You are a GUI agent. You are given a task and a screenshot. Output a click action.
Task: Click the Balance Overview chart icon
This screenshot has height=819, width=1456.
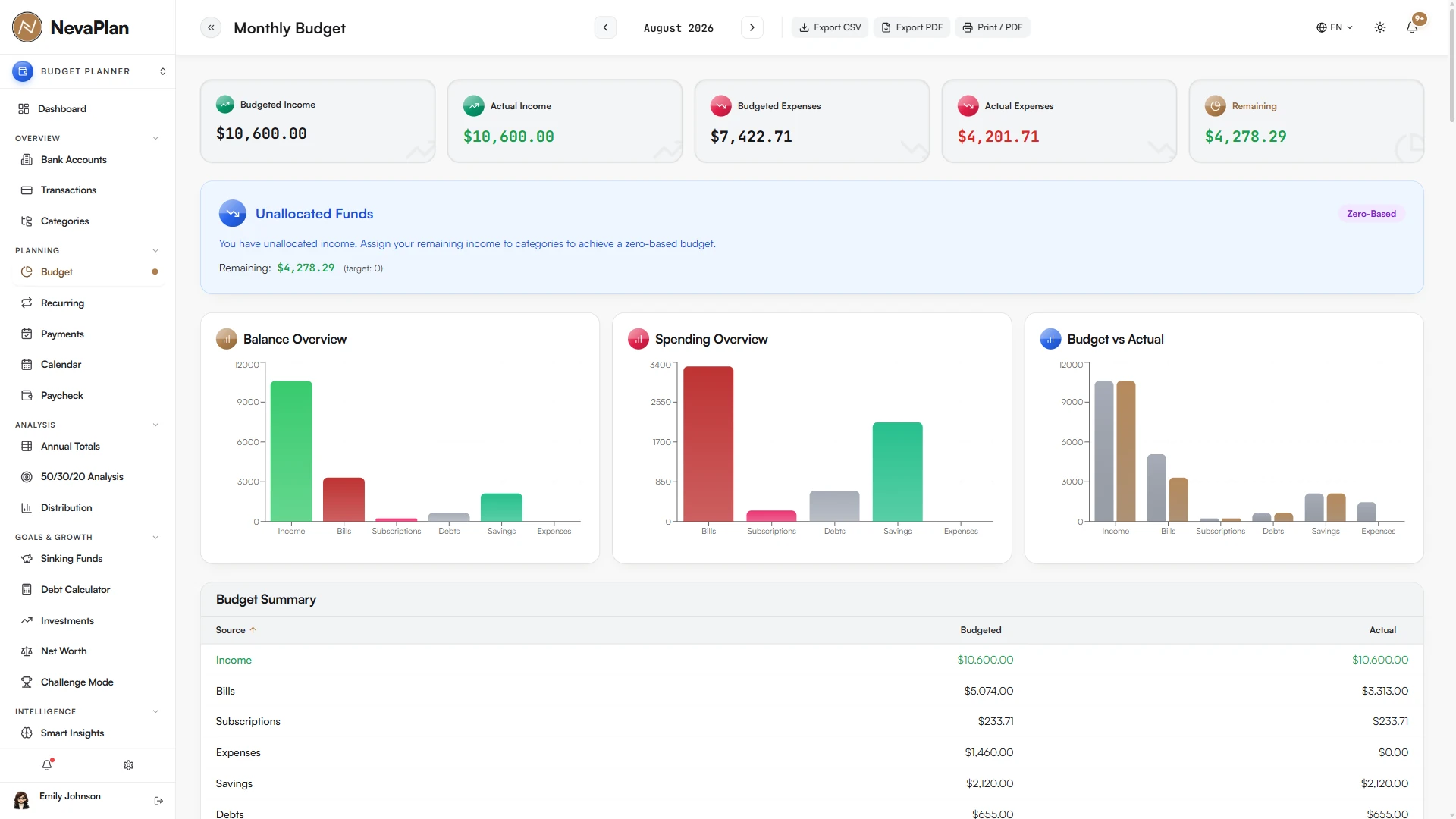point(227,339)
